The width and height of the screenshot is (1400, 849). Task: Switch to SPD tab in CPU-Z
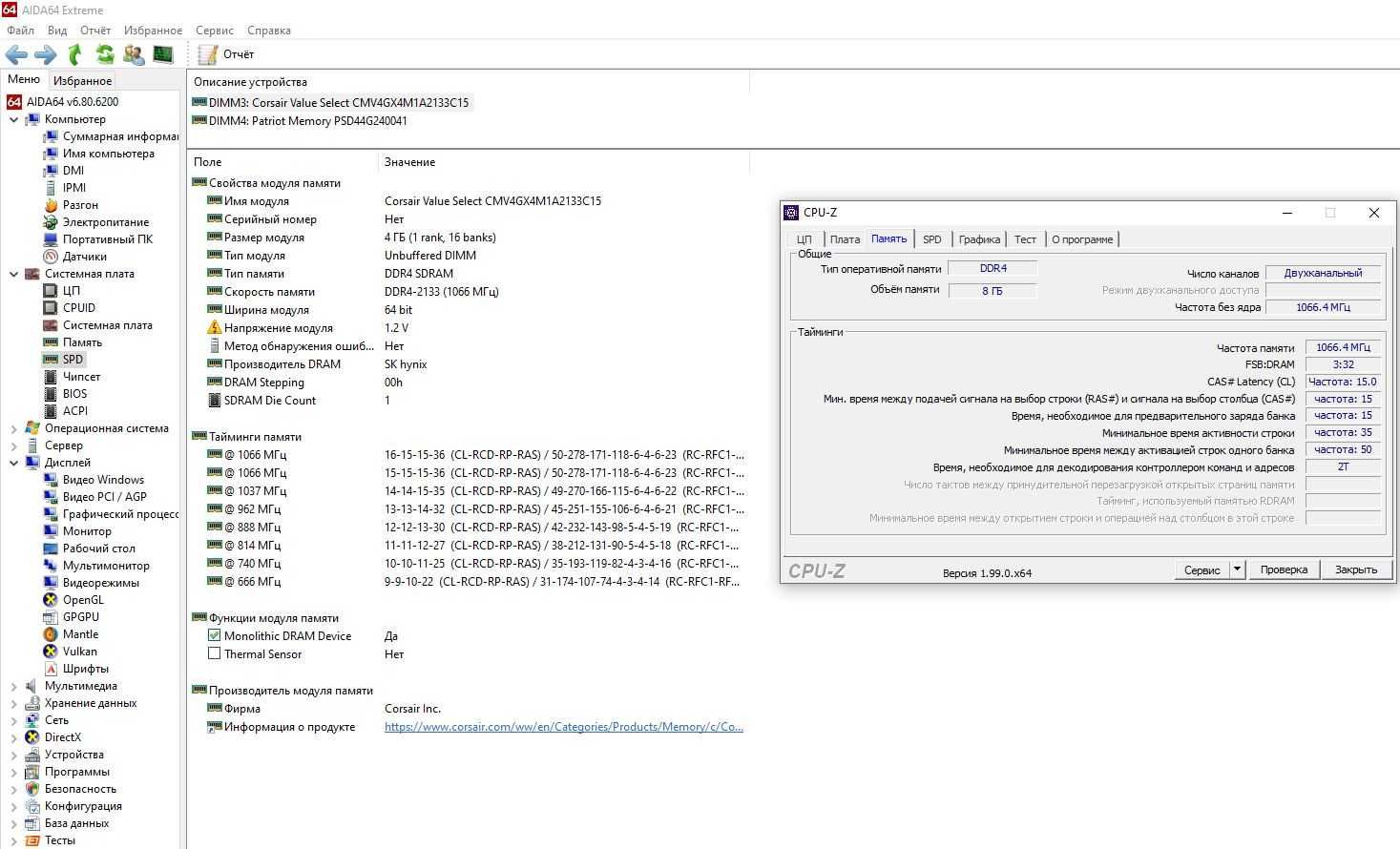(x=932, y=239)
